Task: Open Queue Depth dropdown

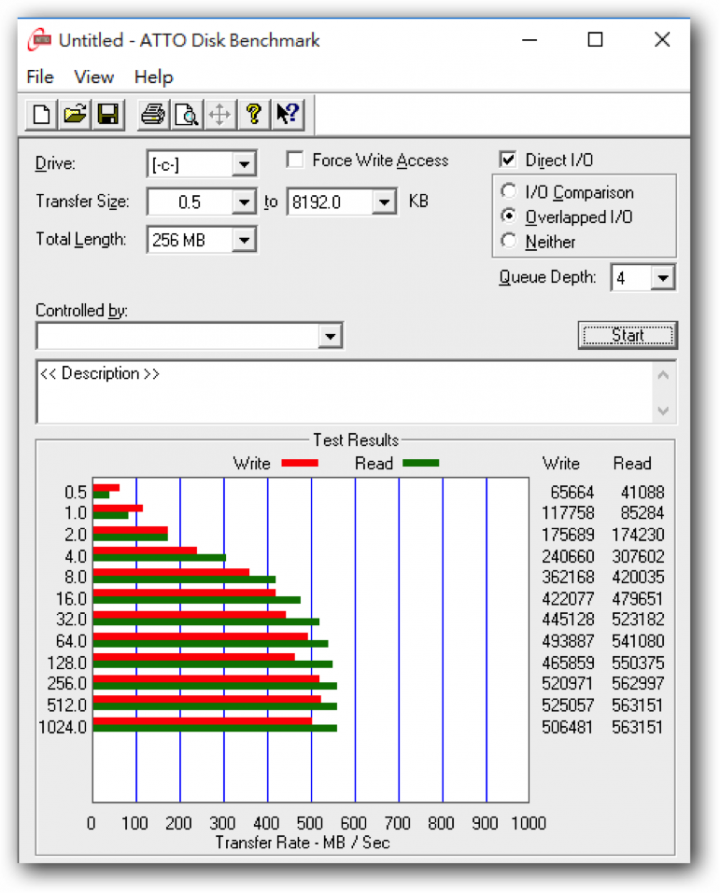Action: pyautogui.click(x=662, y=278)
